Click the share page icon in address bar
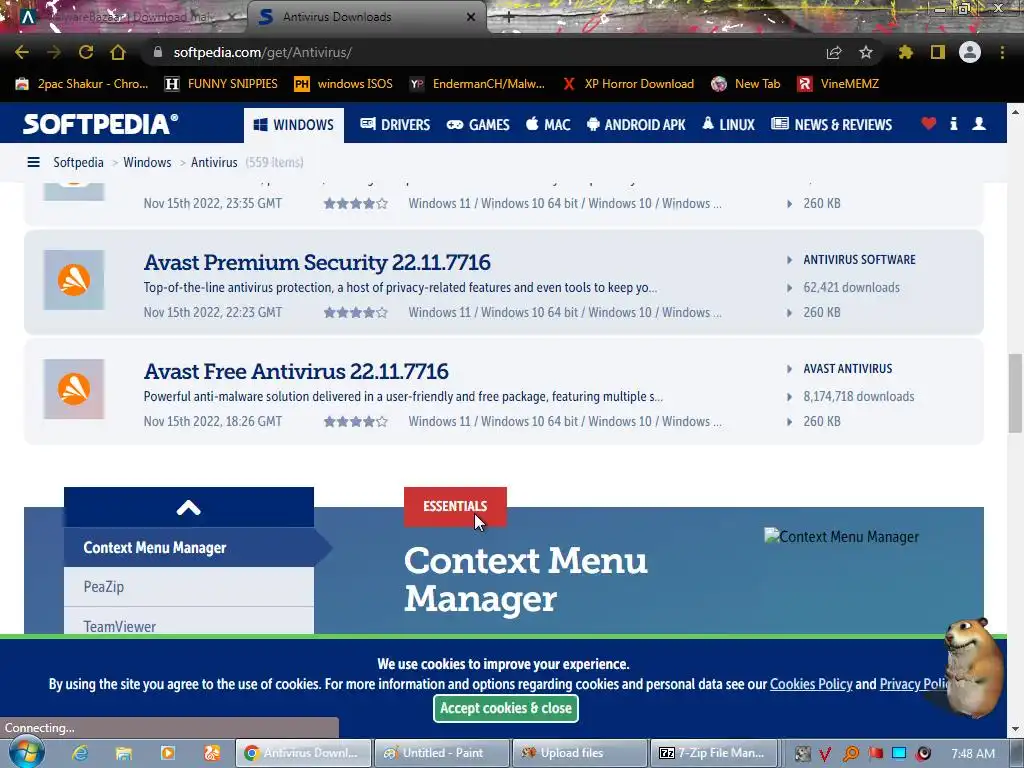 pos(834,52)
